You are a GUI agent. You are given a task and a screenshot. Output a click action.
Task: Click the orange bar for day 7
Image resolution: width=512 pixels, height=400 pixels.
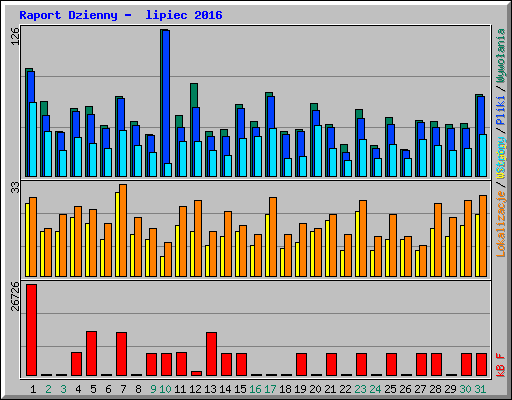[x=123, y=230]
